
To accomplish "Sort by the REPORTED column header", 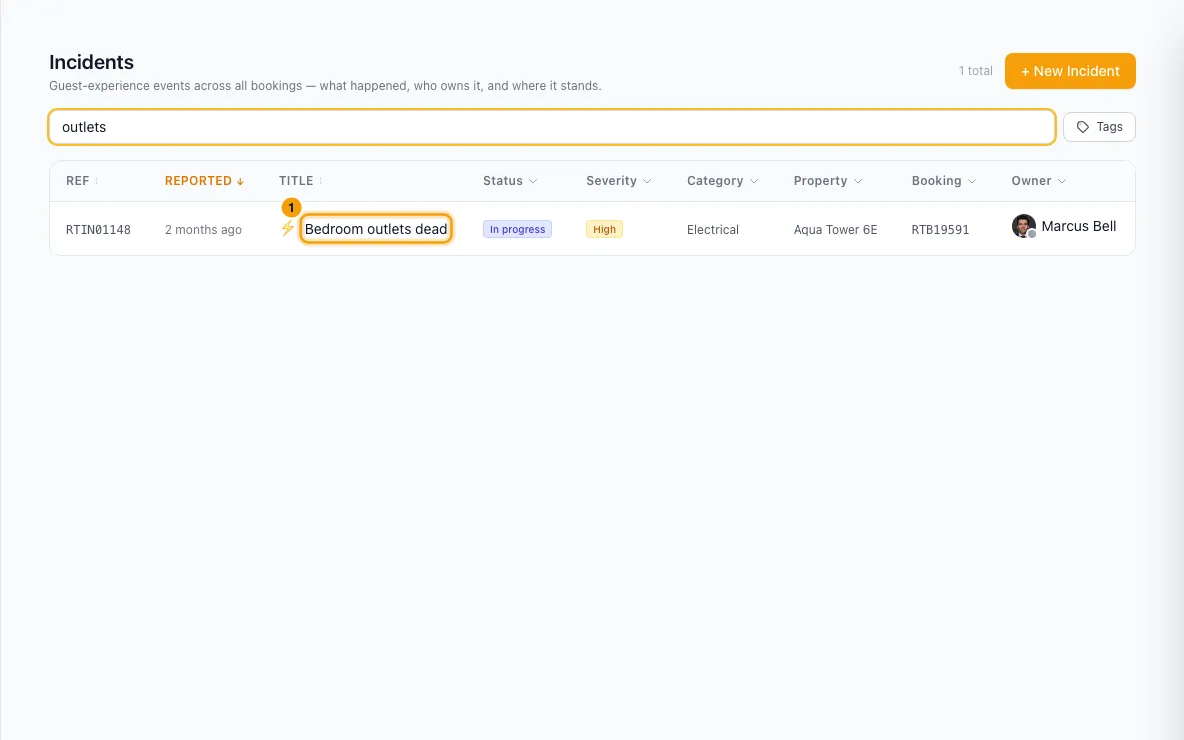I will pos(204,180).
